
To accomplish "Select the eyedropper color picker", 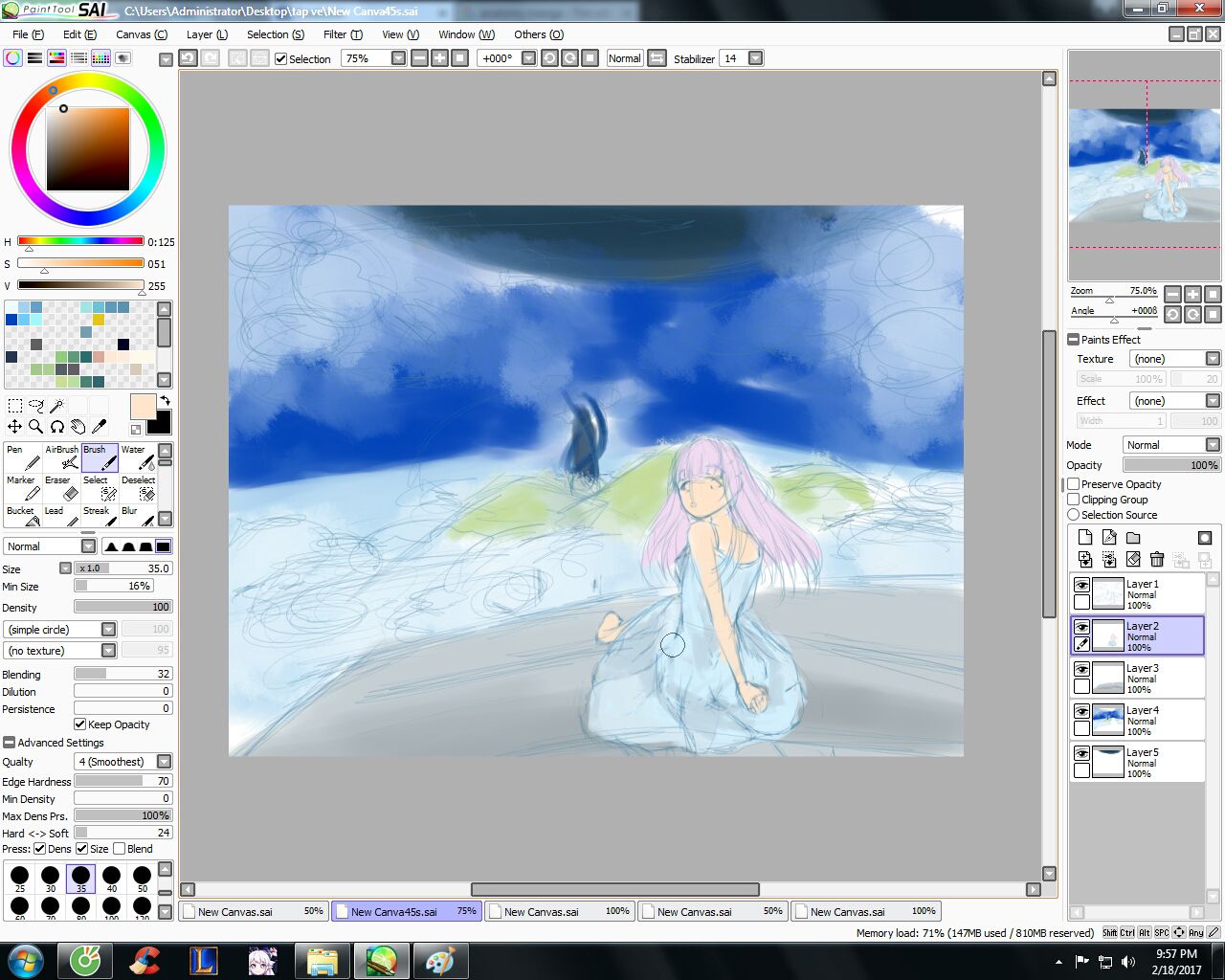I will 99,426.
